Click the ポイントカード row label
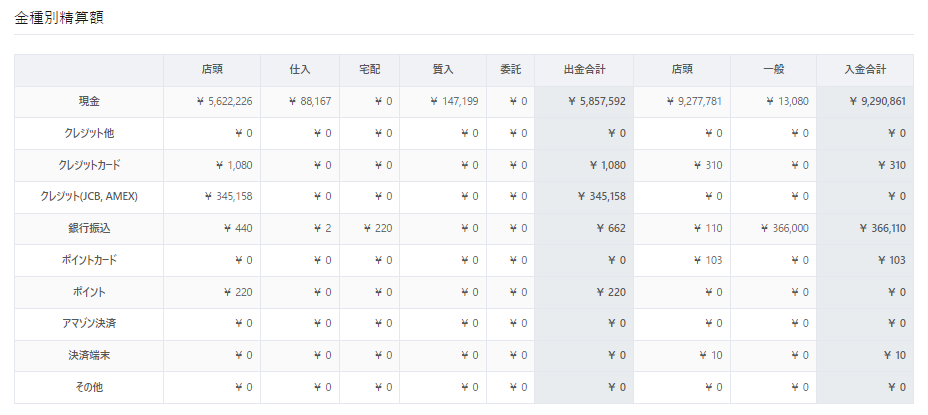 89,260
